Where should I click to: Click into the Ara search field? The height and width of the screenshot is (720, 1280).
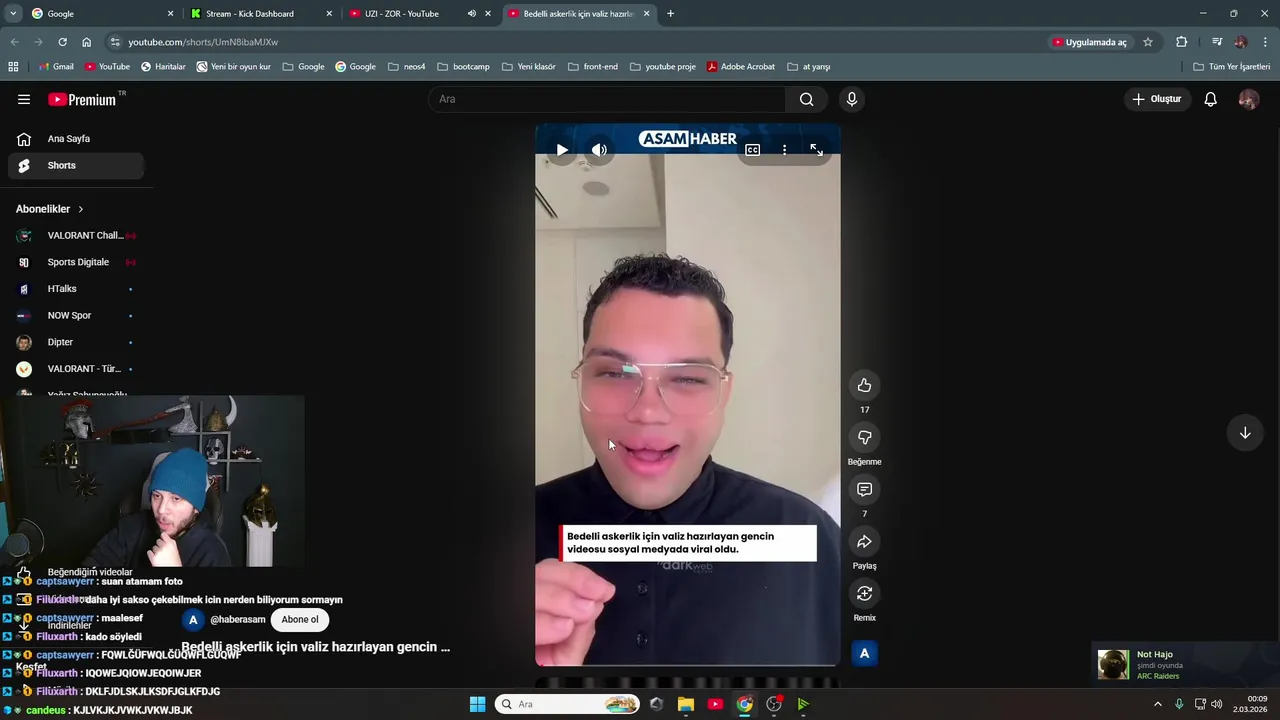tap(607, 99)
